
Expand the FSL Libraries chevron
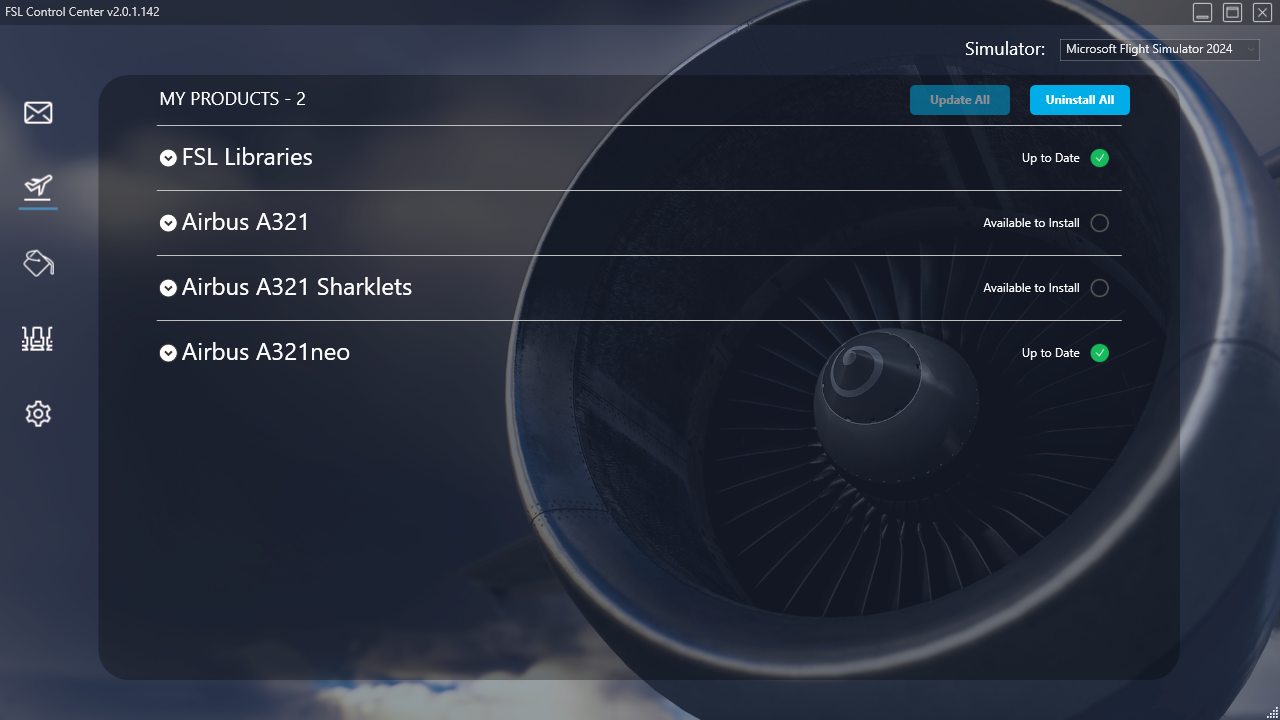pos(168,158)
